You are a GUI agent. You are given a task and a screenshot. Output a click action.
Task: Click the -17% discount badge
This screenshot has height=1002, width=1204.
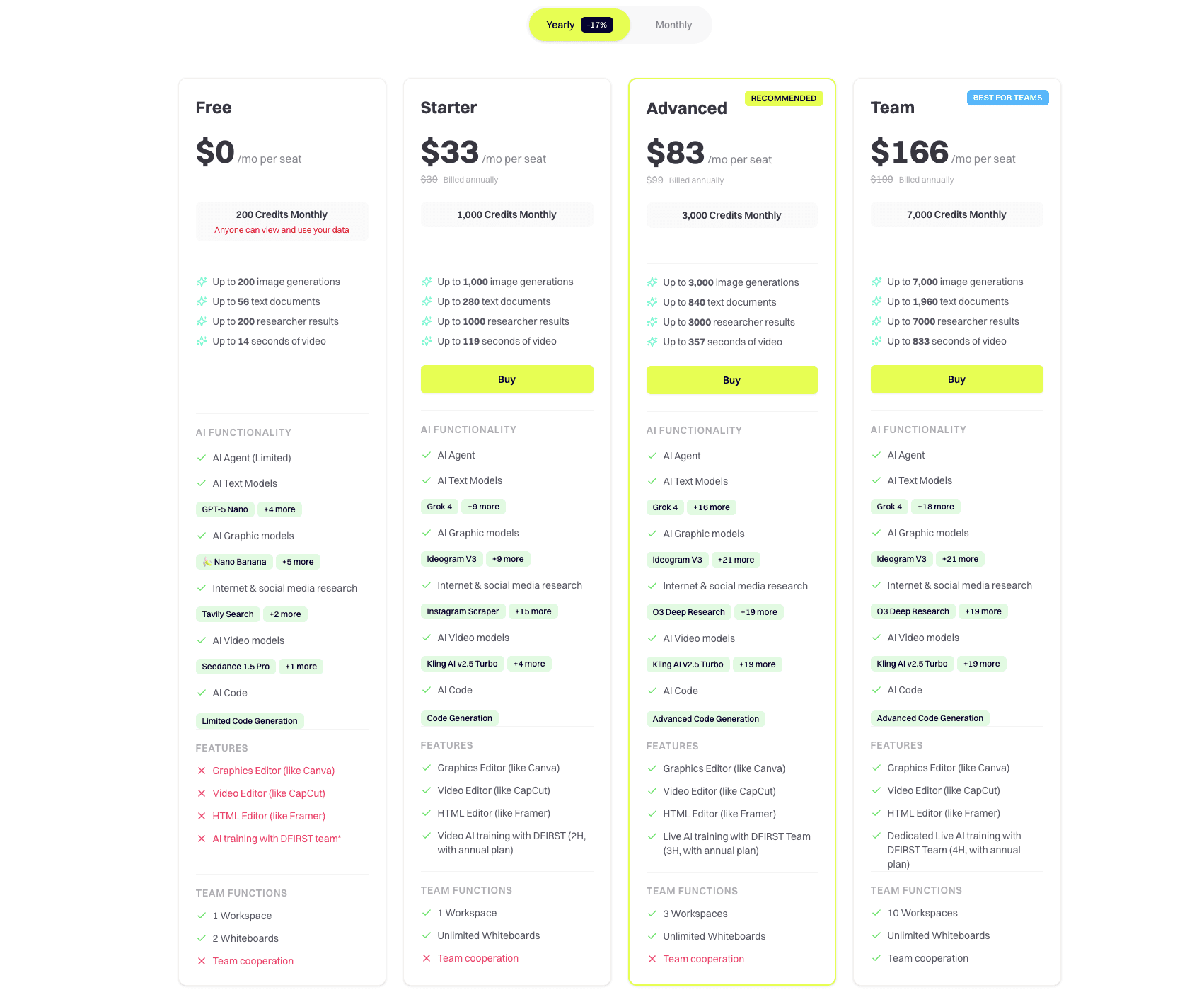(597, 25)
